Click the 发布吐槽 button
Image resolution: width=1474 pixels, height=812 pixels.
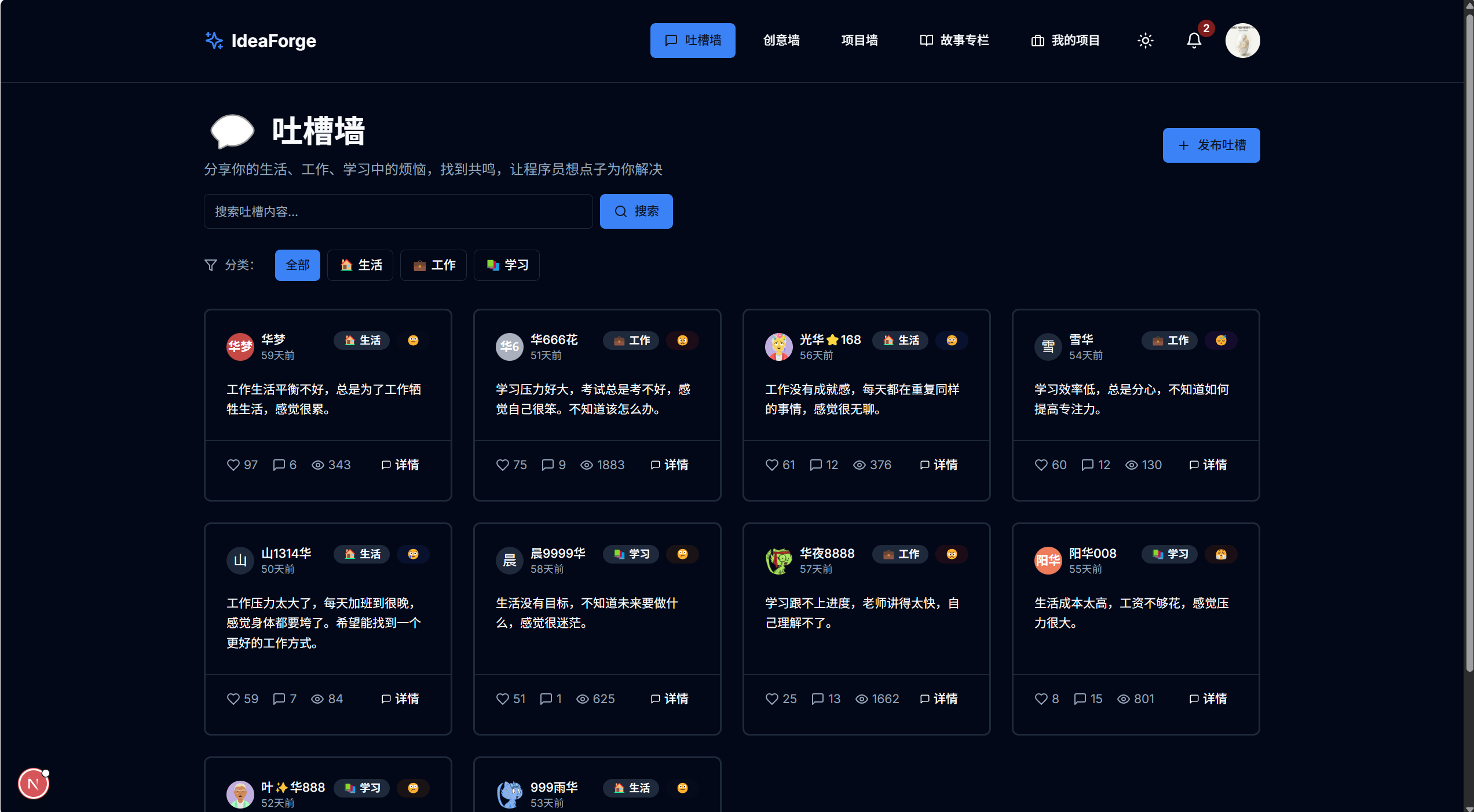(1211, 145)
